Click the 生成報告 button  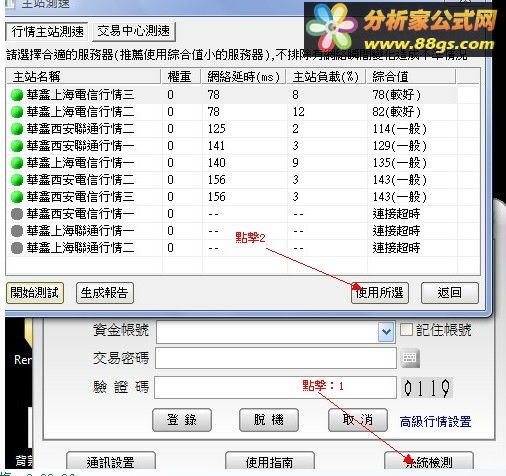[x=105, y=293]
